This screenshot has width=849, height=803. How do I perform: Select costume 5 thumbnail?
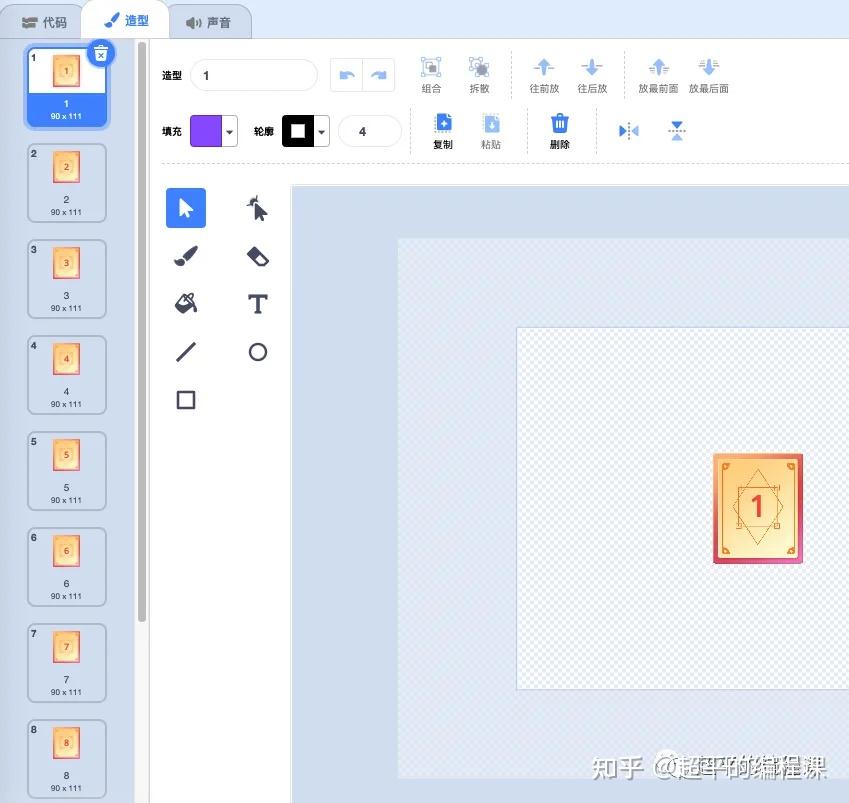[x=66, y=470]
